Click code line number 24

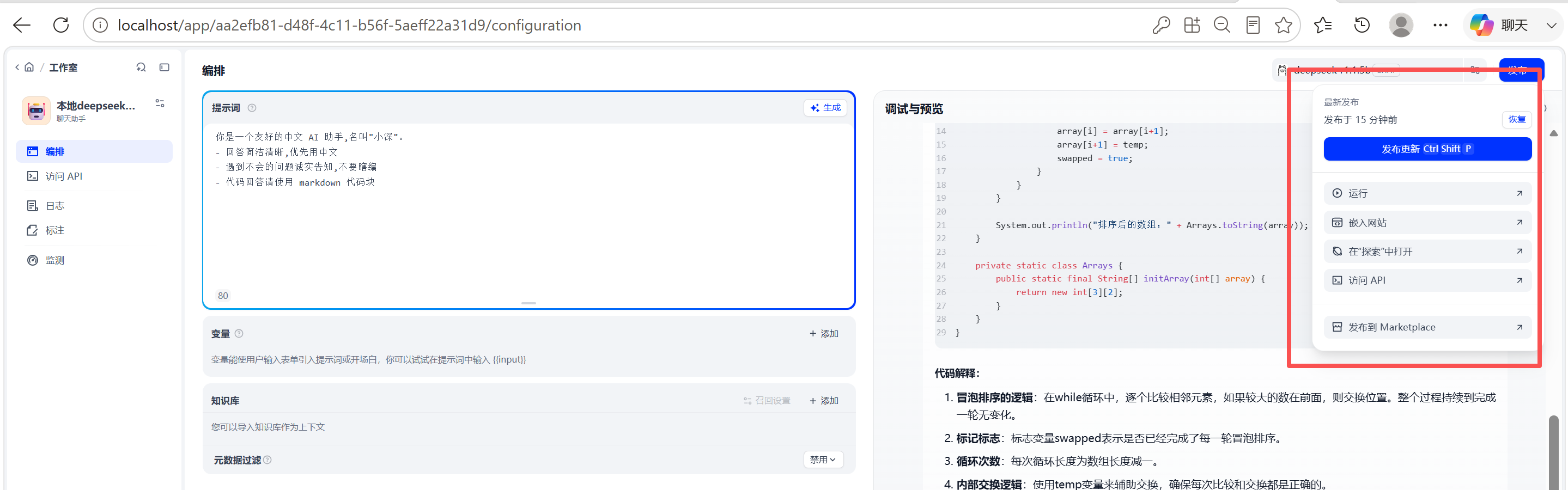tap(941, 266)
